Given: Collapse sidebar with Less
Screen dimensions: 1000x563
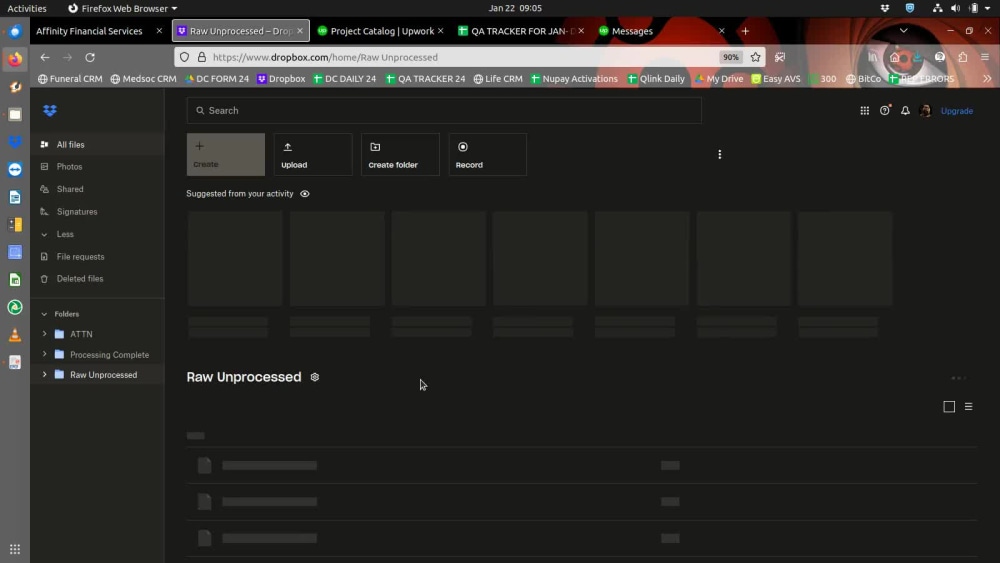Looking at the screenshot, I should click(65, 234).
